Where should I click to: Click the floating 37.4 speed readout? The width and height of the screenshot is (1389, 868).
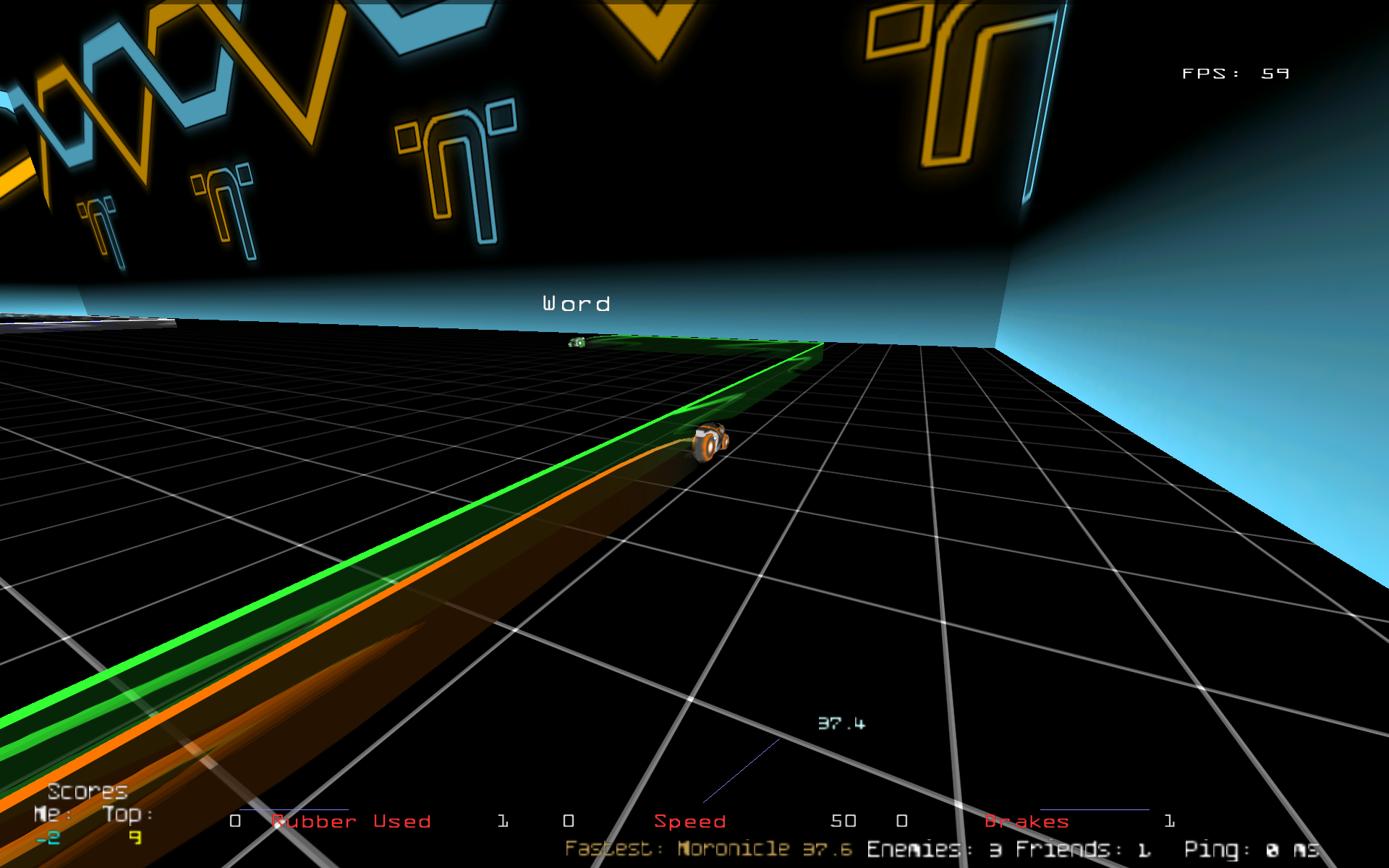coord(841,723)
